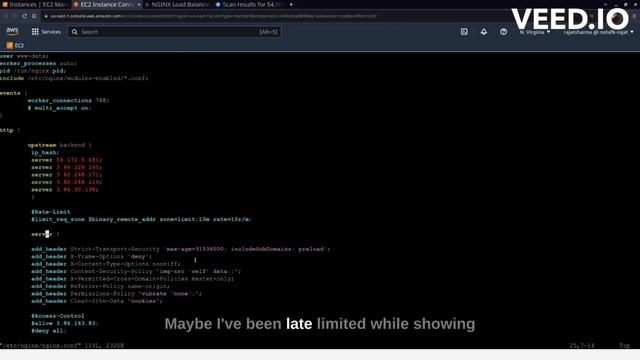Click the 'ip_hash' directive text
The height and width of the screenshot is (360, 640).
pos(45,153)
